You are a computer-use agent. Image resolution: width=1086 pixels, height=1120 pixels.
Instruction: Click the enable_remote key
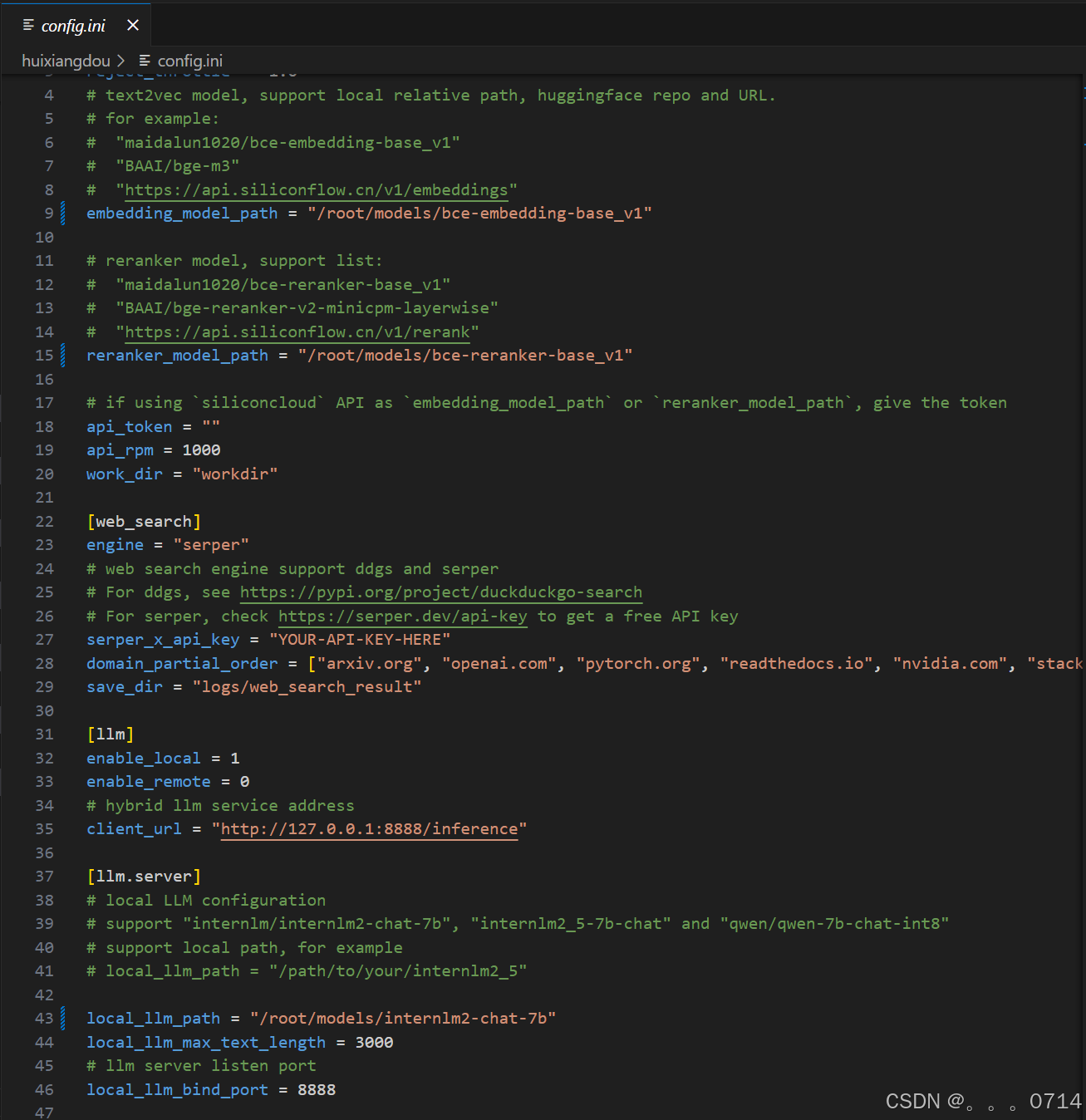149,782
